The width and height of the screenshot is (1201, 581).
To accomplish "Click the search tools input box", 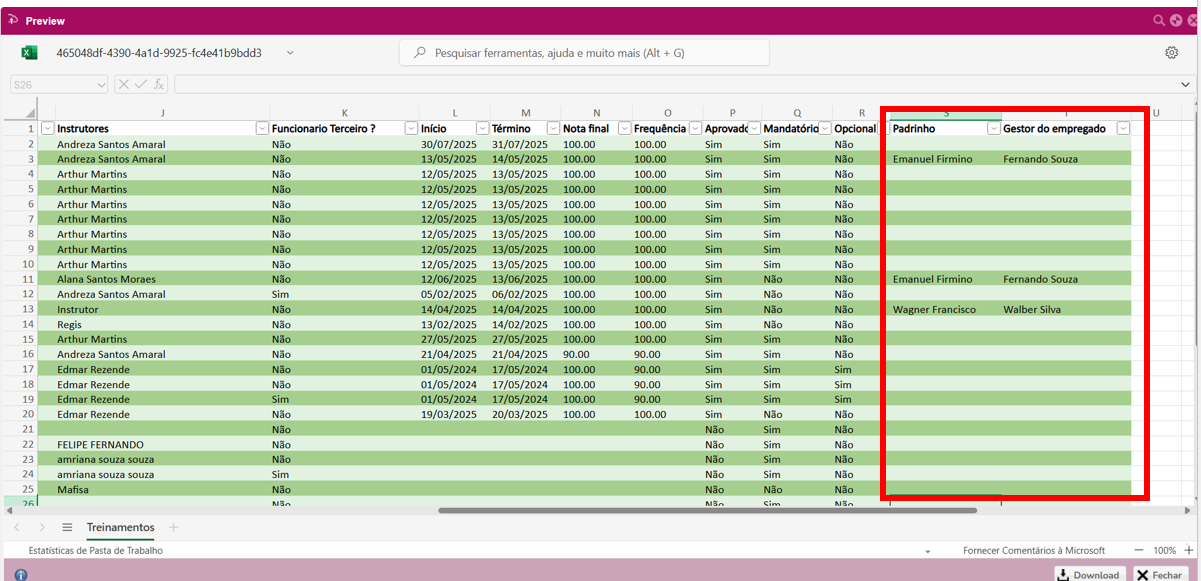I will [585, 53].
